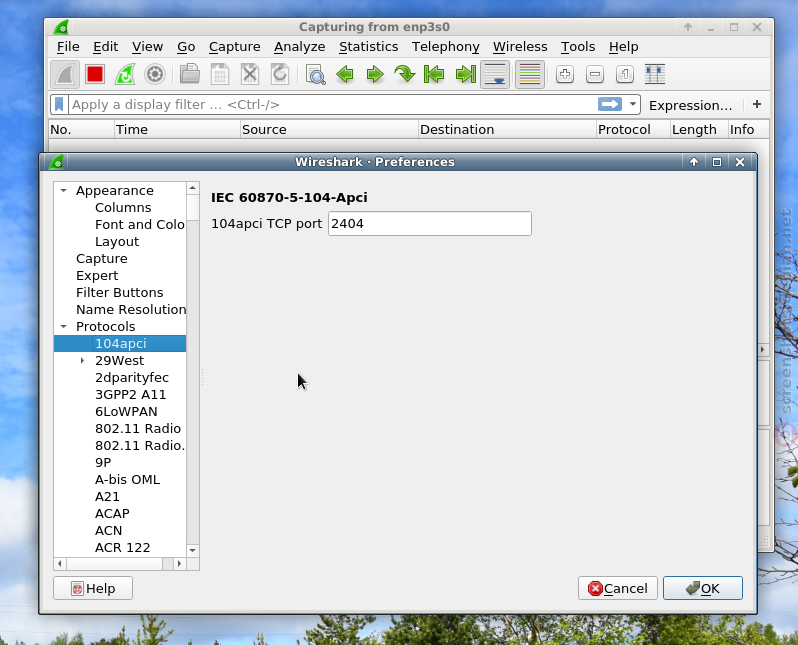Click the display filter bookmark icon
798x645 pixels.
coord(59,104)
